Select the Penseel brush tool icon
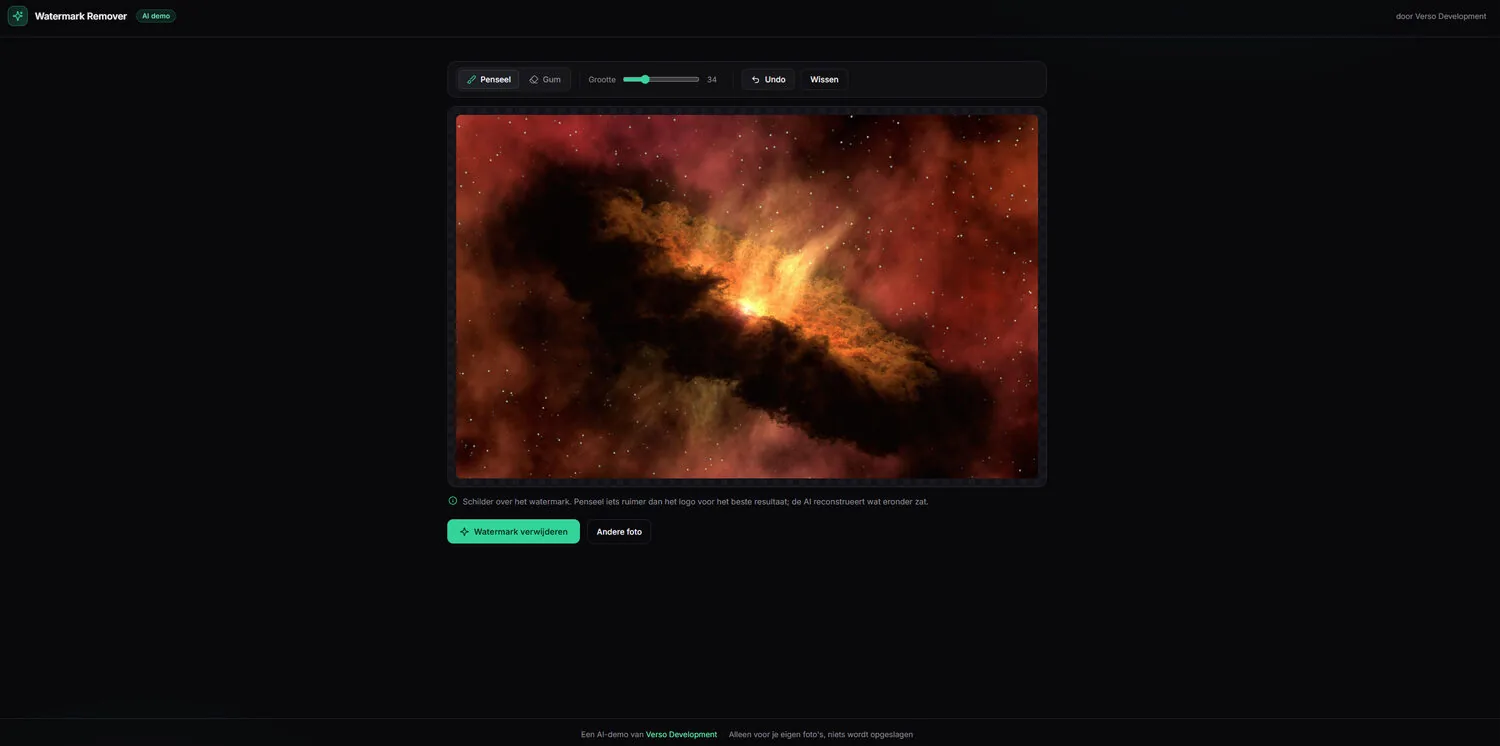The height and width of the screenshot is (746, 1500). click(x=472, y=80)
